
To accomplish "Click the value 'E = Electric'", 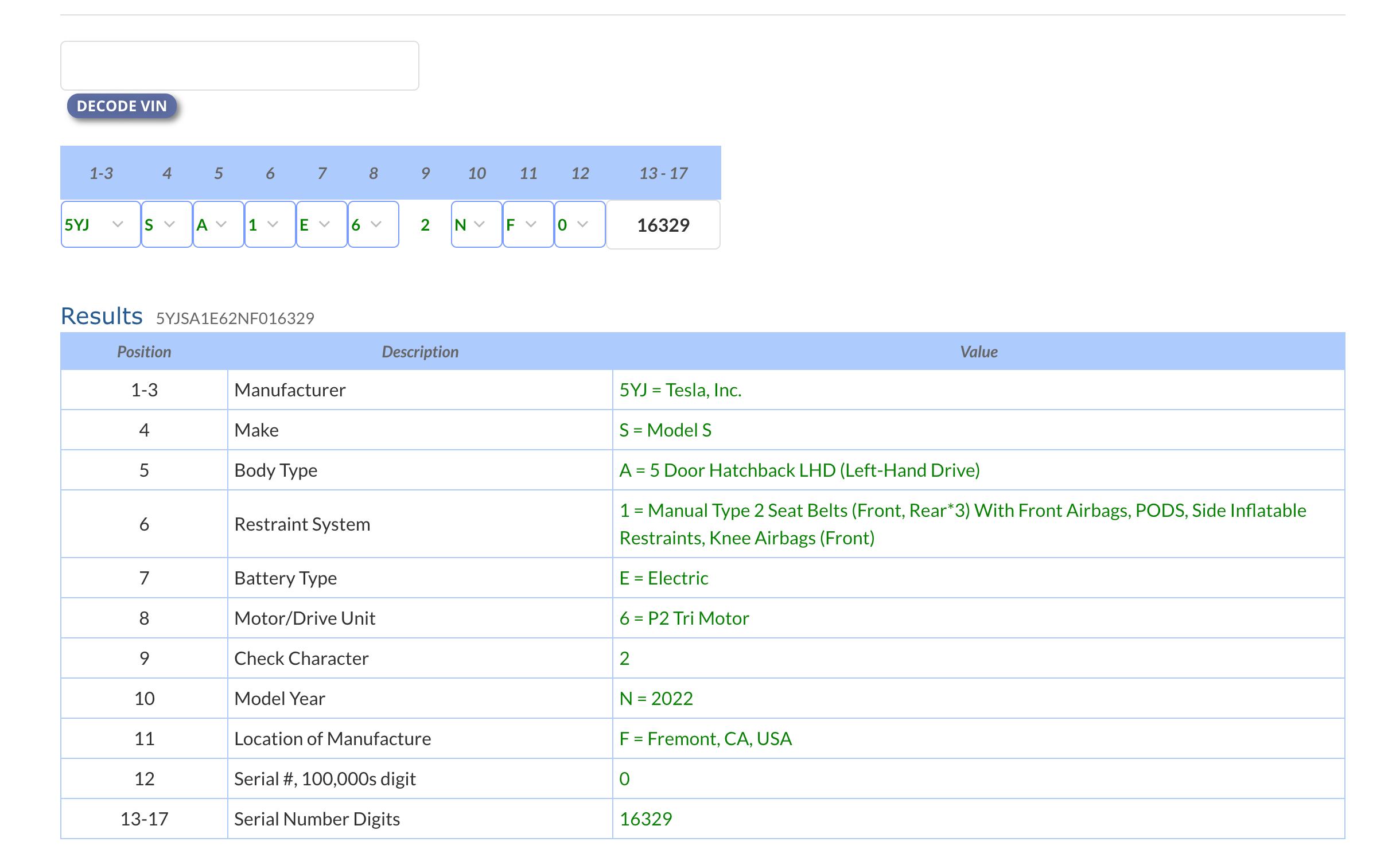I will (x=664, y=578).
